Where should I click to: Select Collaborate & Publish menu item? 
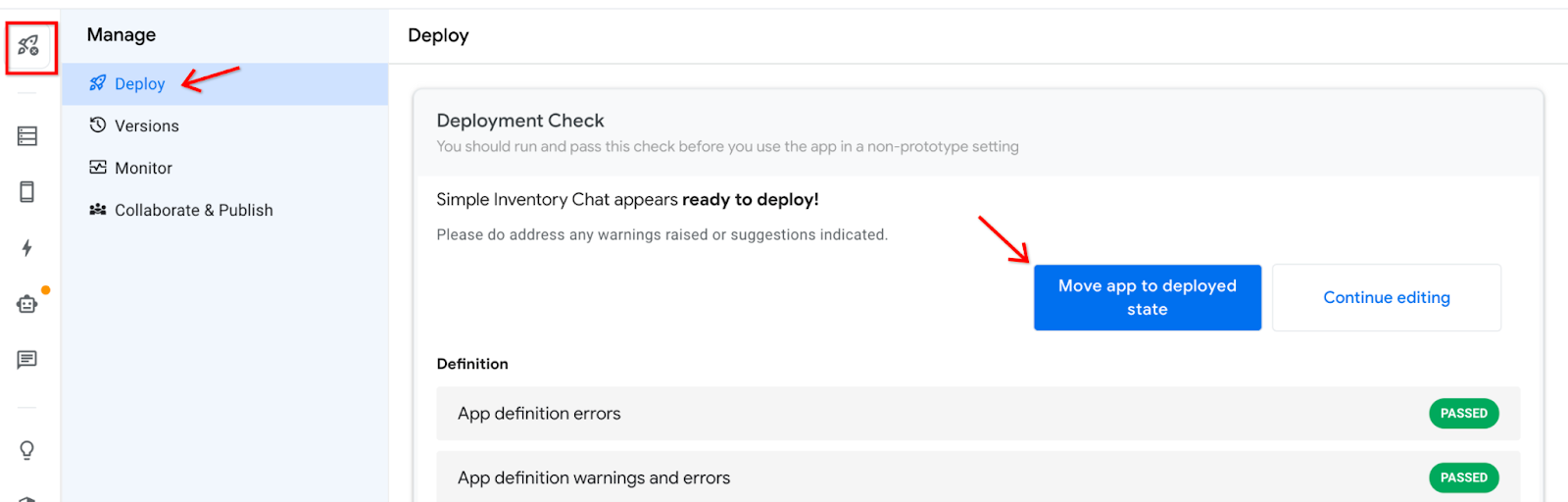coord(193,210)
